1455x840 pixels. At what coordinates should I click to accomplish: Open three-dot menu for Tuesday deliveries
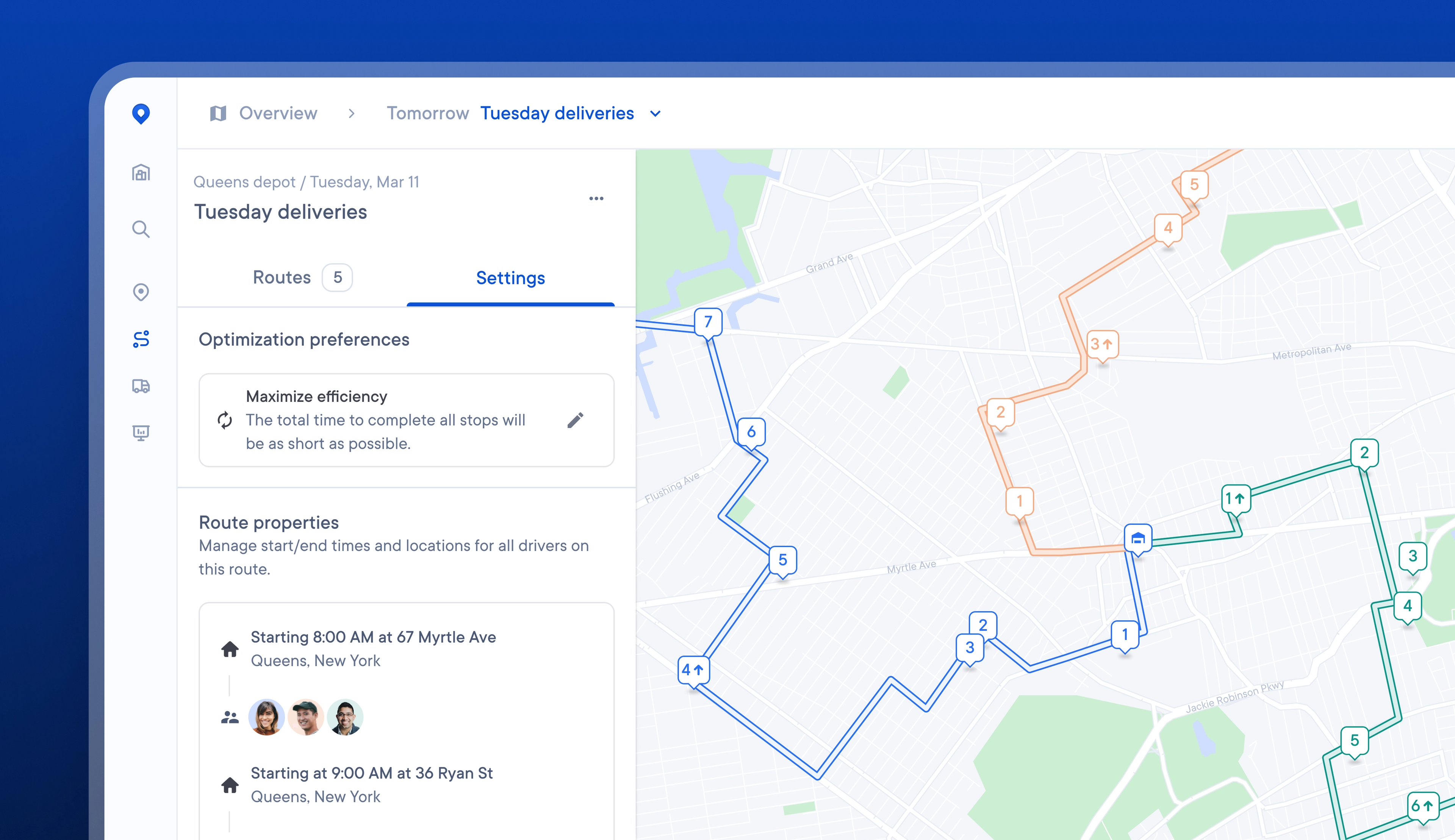click(x=596, y=198)
